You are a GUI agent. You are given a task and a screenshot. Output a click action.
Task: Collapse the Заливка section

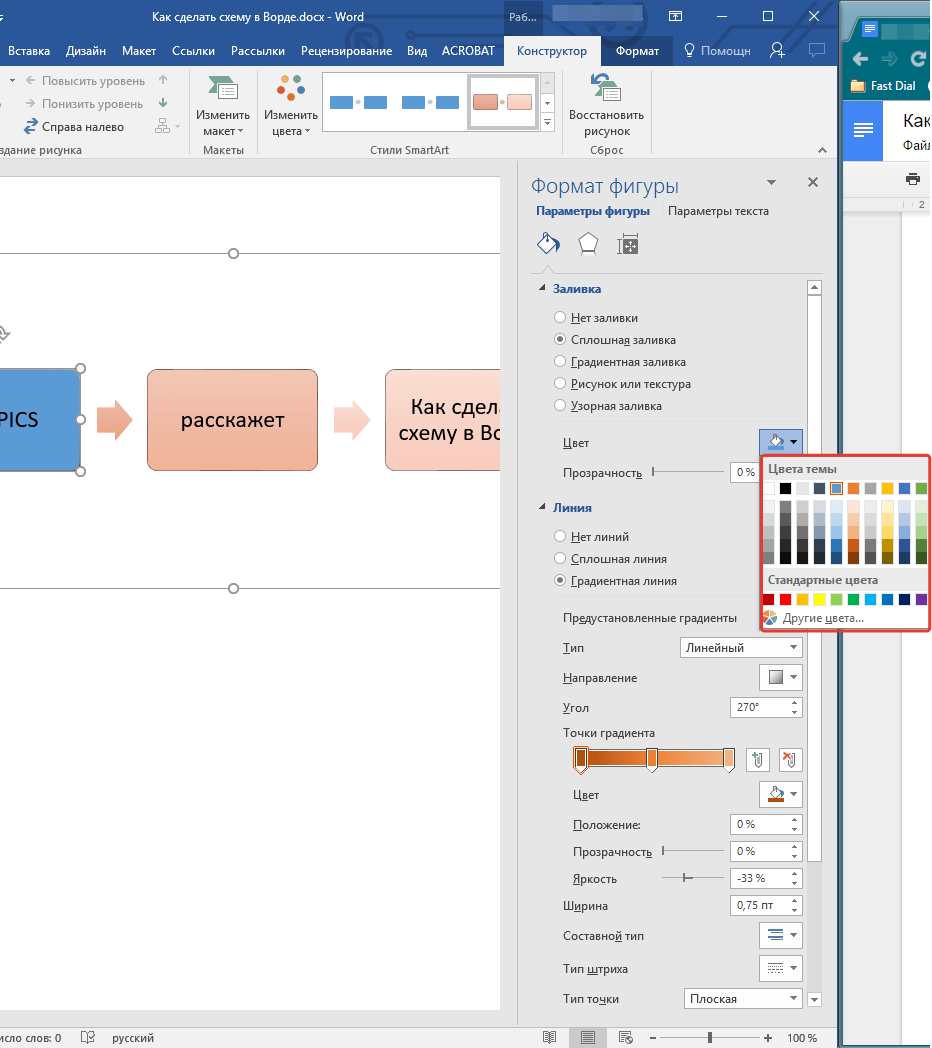point(543,289)
